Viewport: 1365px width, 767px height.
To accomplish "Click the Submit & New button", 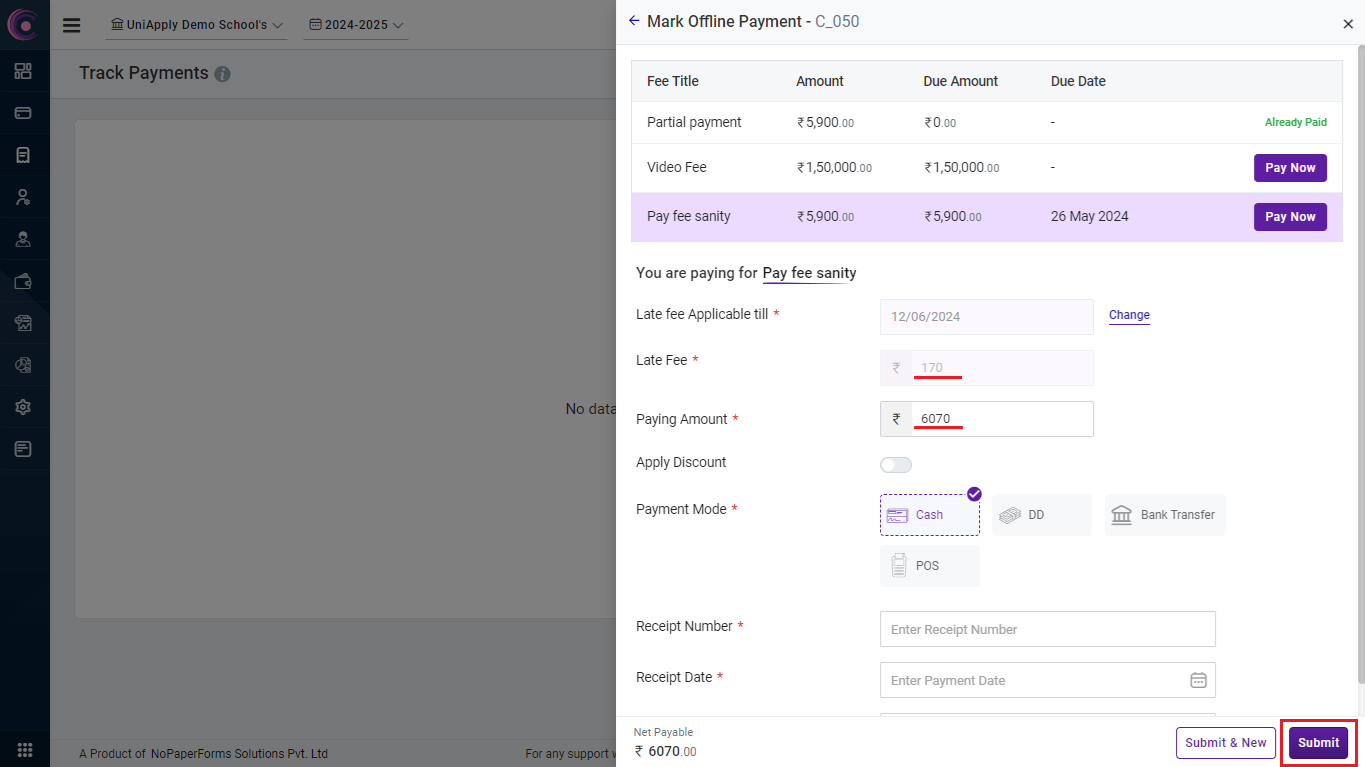I will coord(1225,743).
